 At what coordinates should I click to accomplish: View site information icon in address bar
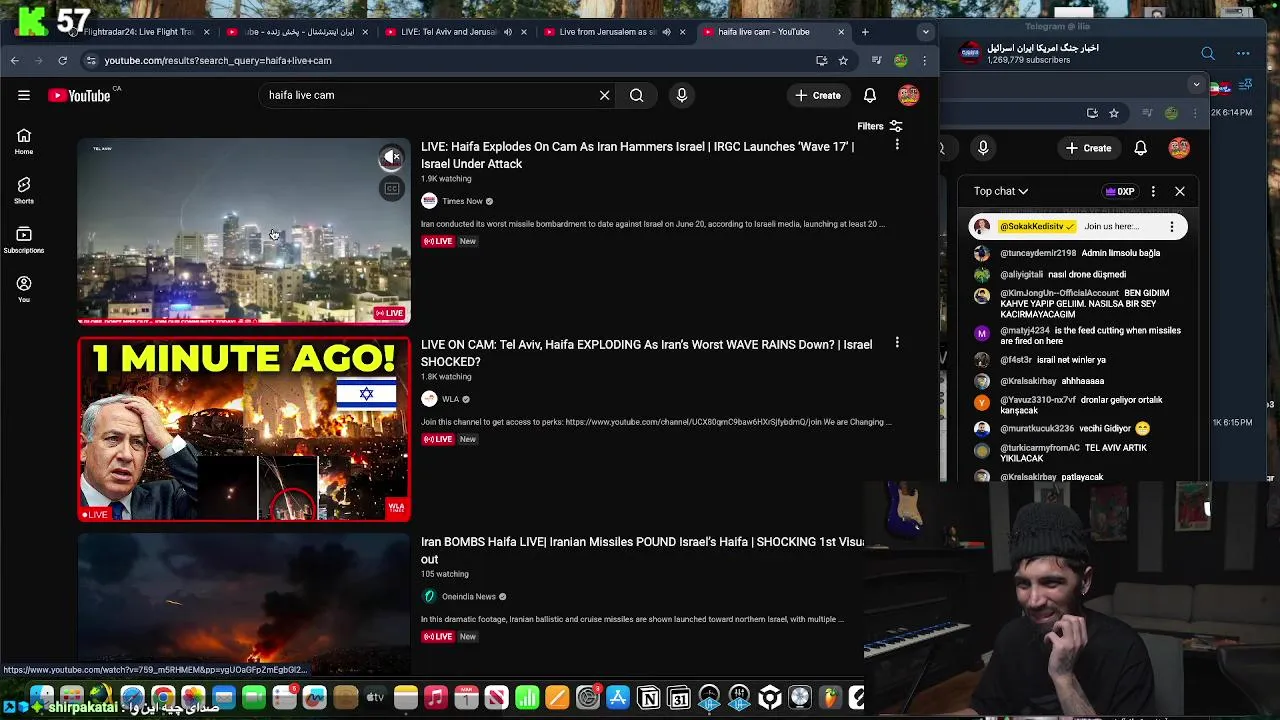[x=91, y=60]
